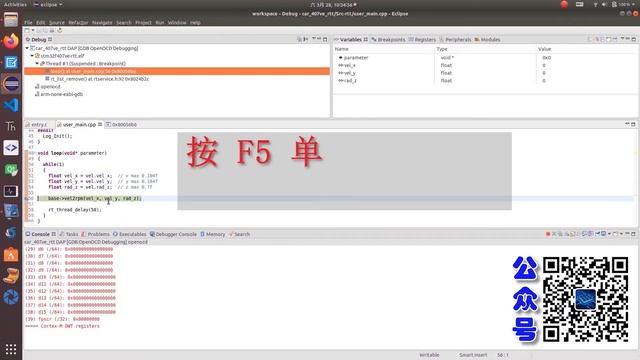The height and width of the screenshot is (360, 640).
Task: Switch to the Breakpoints tab
Action: coord(388,40)
